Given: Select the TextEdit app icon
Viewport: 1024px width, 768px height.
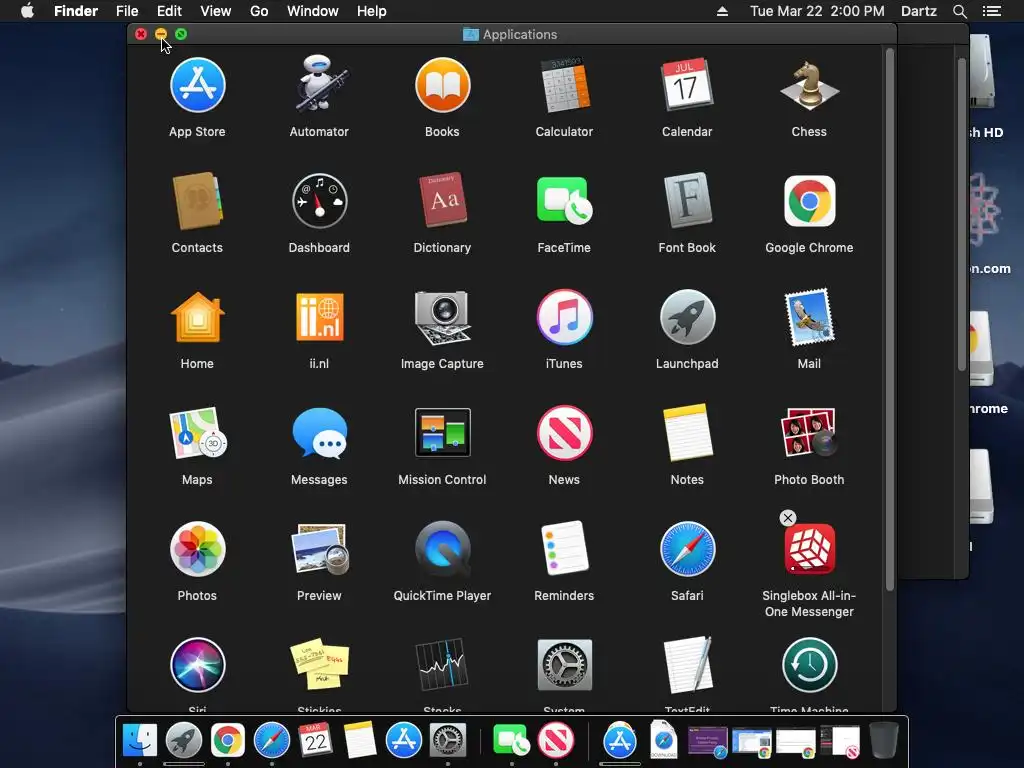Looking at the screenshot, I should click(x=687, y=665).
